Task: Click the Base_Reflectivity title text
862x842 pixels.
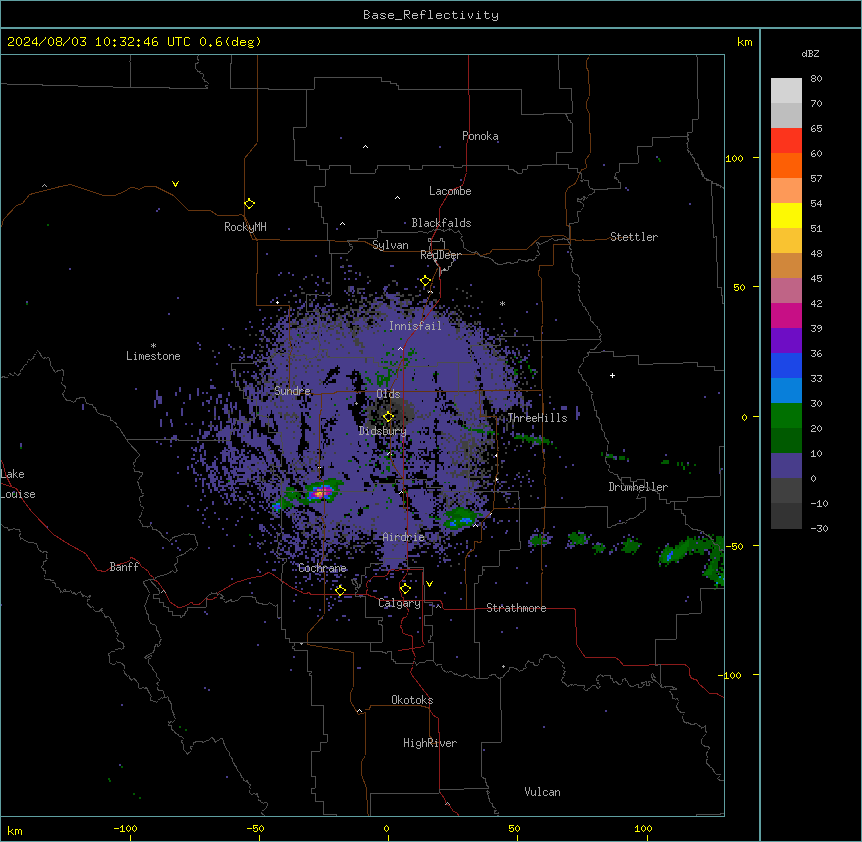Action: [x=430, y=15]
